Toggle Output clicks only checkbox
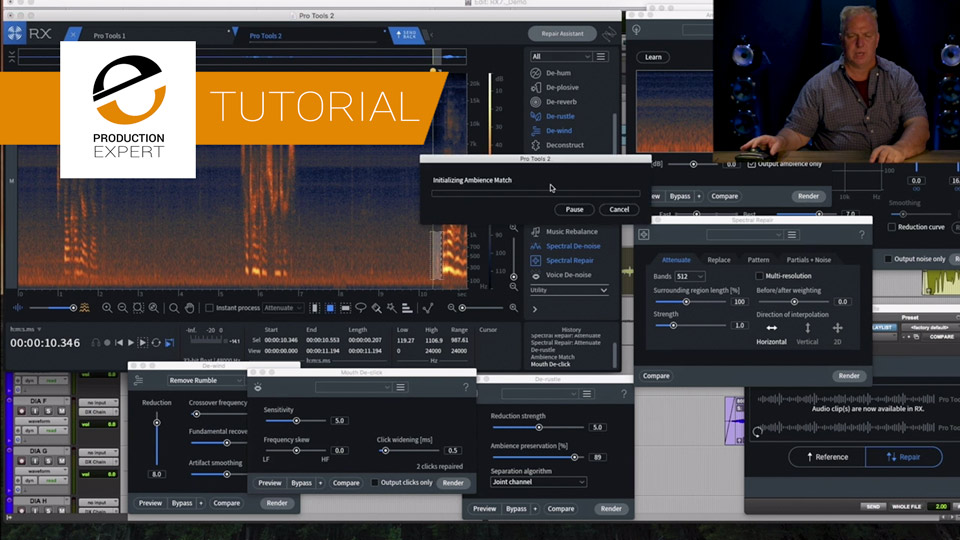 pyautogui.click(x=375, y=482)
